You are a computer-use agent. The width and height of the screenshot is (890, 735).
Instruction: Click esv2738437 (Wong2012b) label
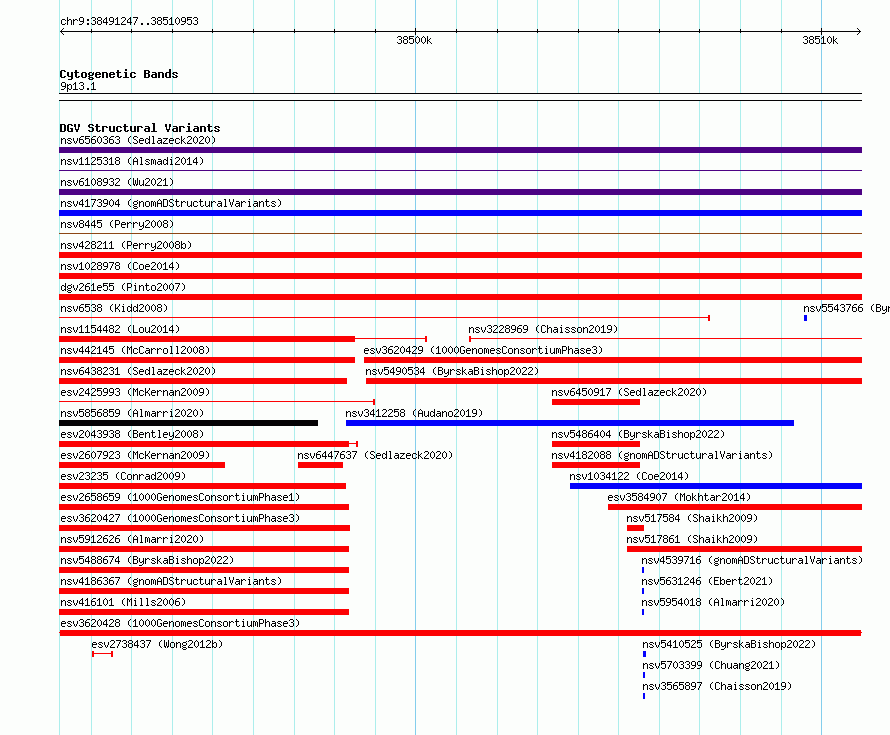tap(157, 644)
